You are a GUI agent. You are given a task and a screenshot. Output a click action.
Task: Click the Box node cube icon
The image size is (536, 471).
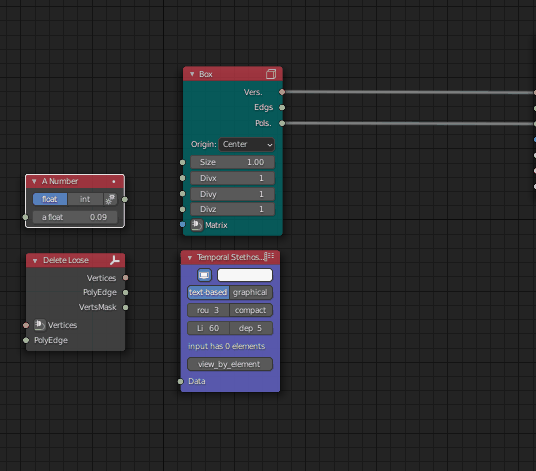(271, 74)
